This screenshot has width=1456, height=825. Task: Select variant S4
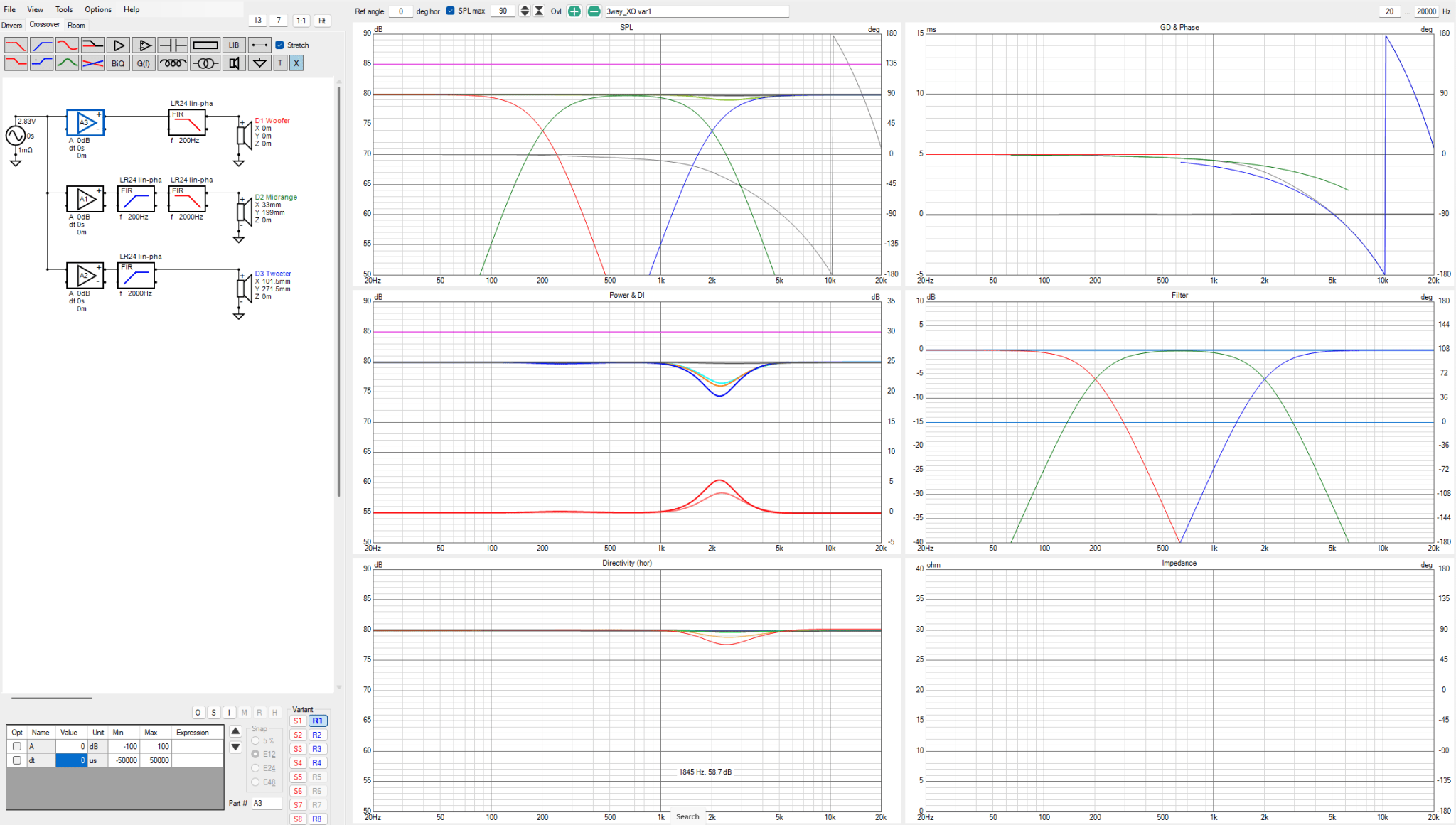coord(298,762)
